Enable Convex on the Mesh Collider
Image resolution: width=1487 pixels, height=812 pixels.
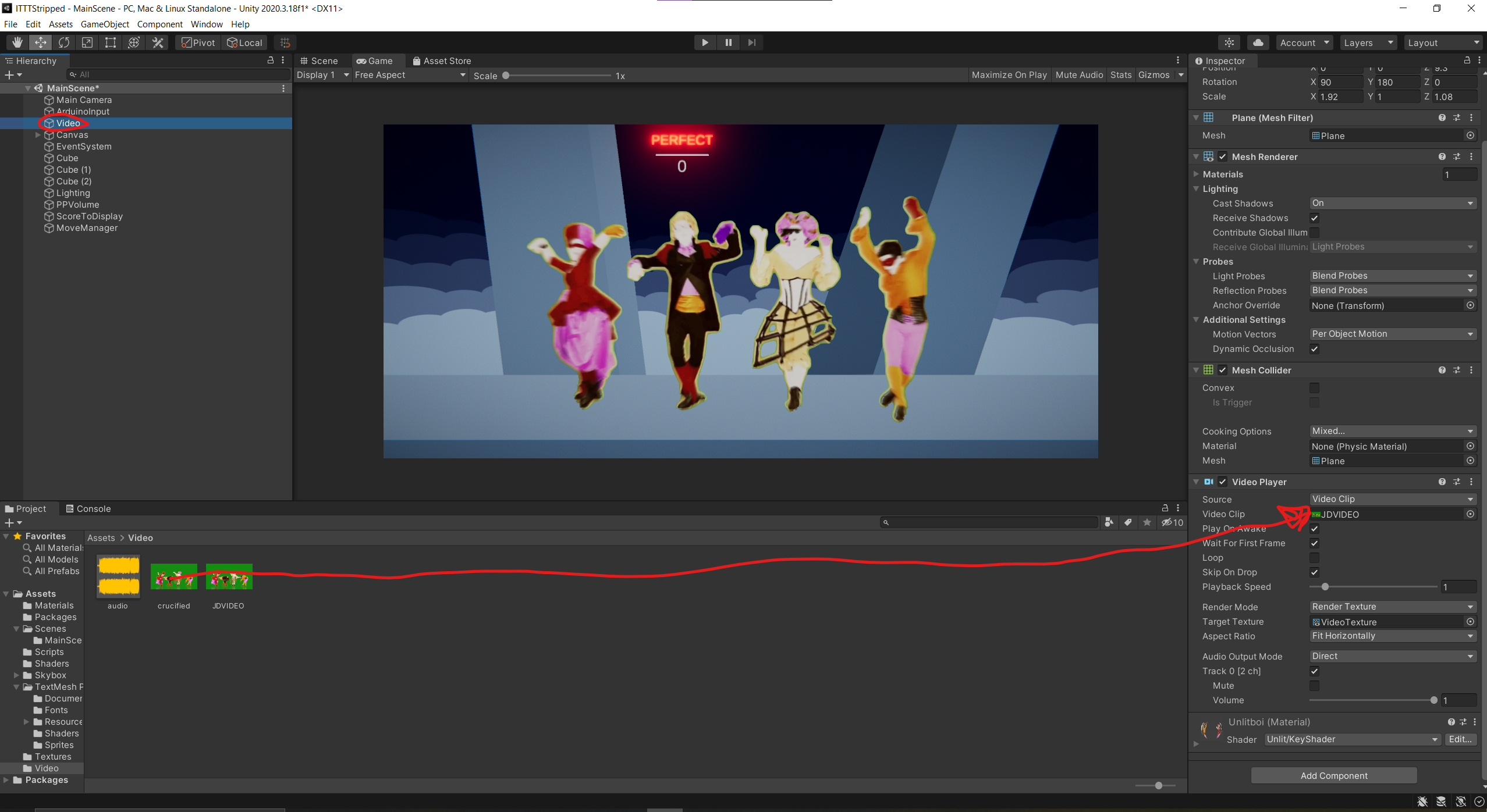pos(1315,387)
